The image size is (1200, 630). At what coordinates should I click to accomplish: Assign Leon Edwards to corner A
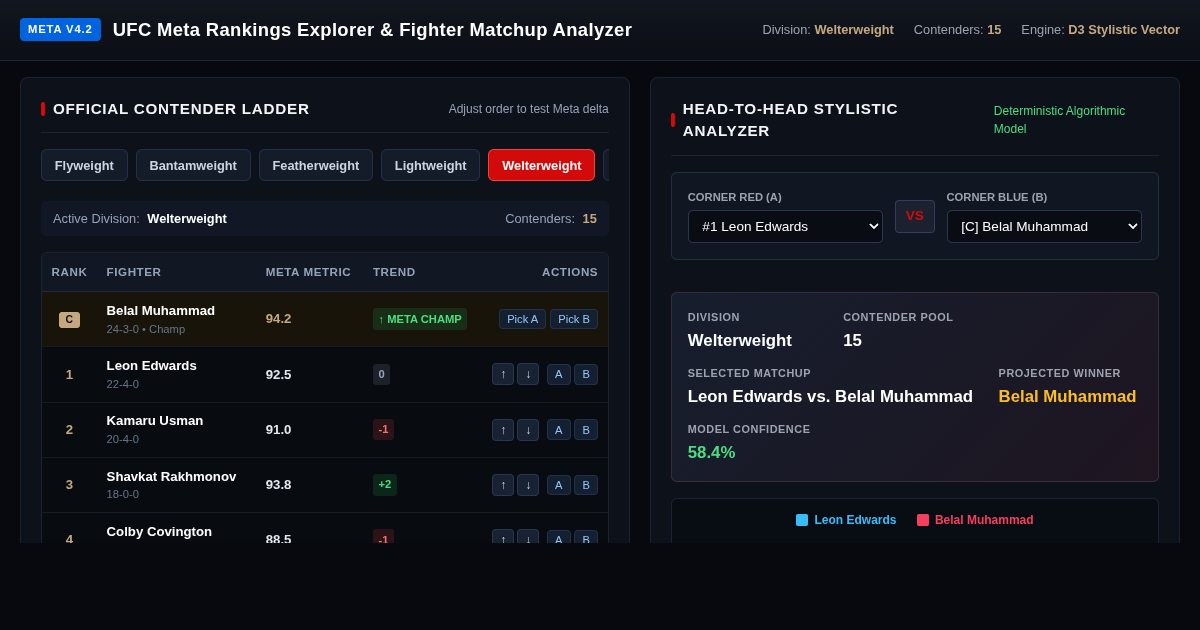559,374
